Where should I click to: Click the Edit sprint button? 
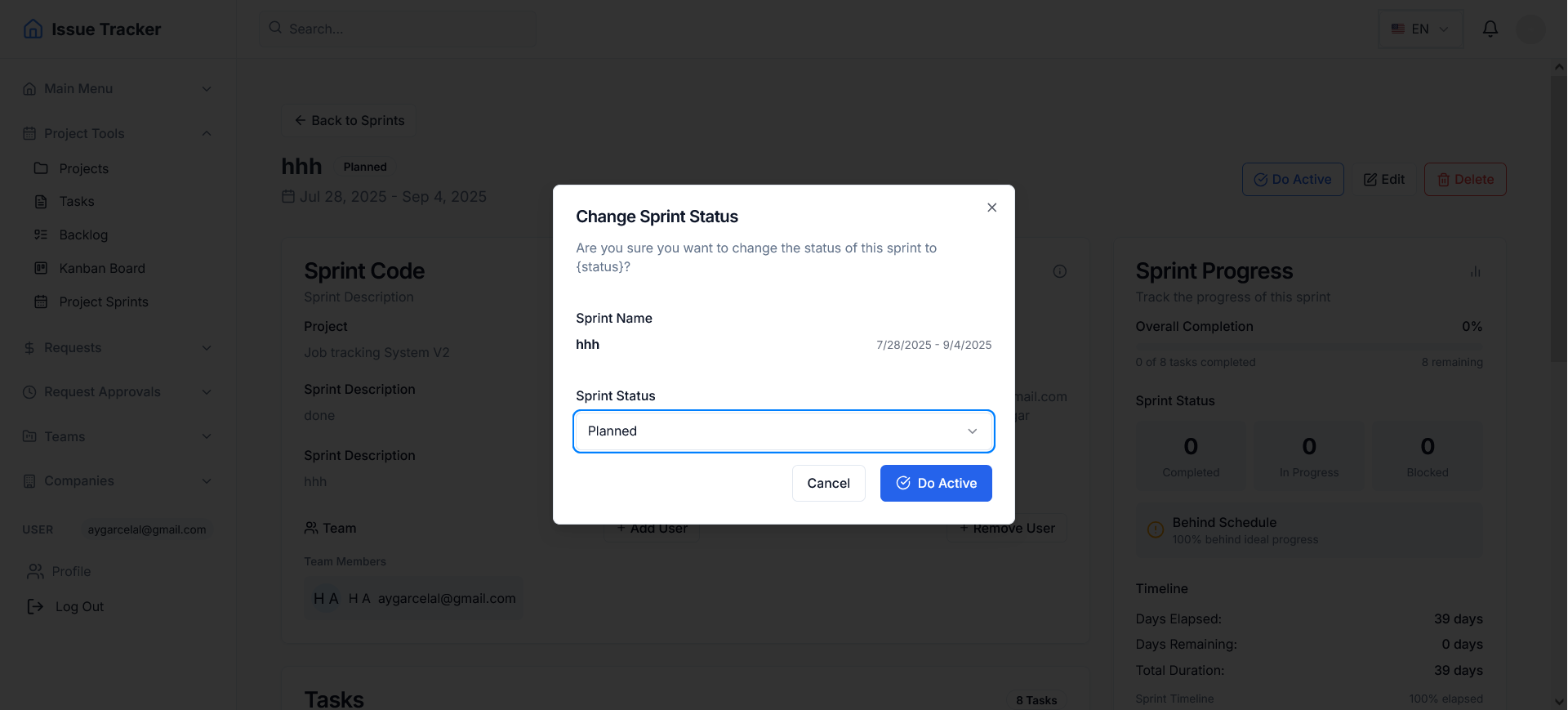[x=1384, y=180]
